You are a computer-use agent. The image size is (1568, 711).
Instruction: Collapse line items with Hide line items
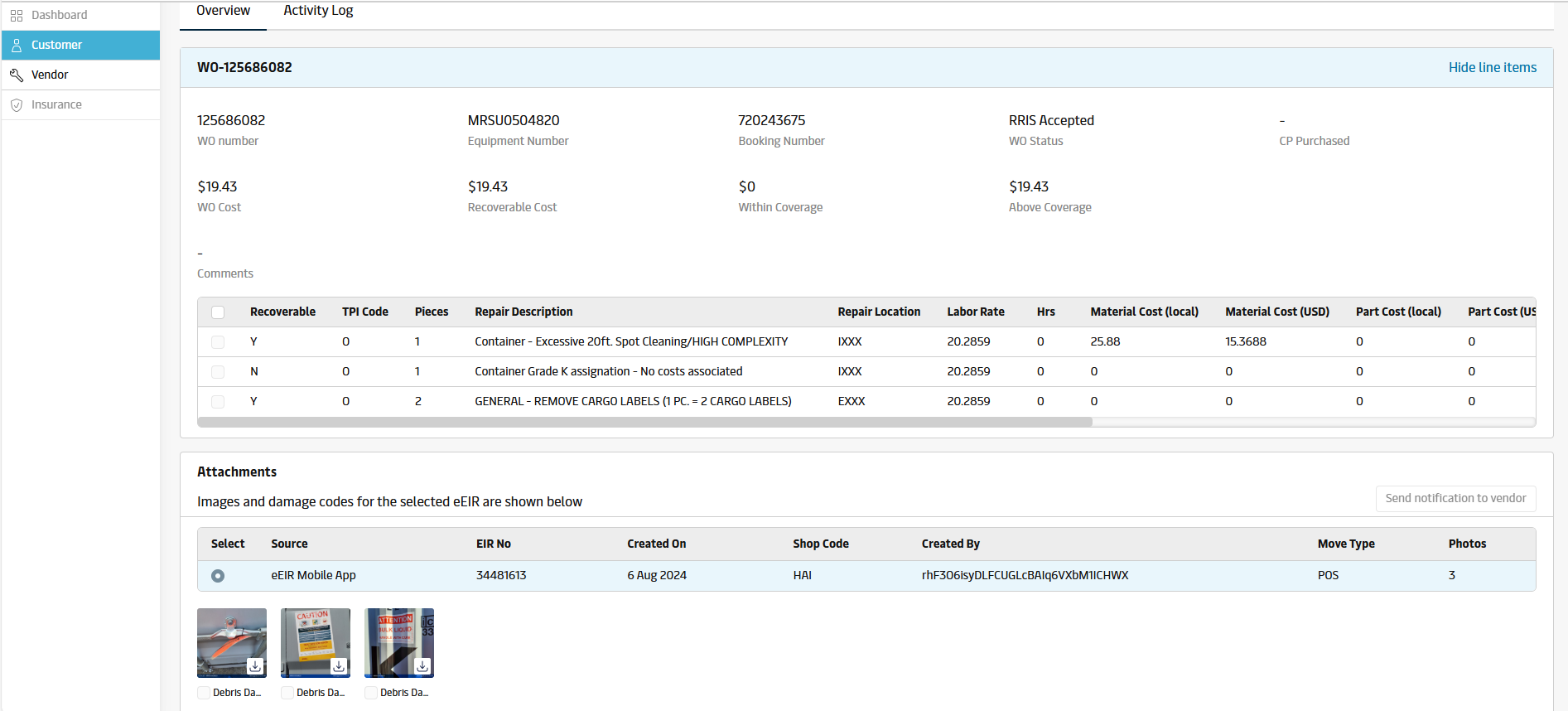(1492, 68)
